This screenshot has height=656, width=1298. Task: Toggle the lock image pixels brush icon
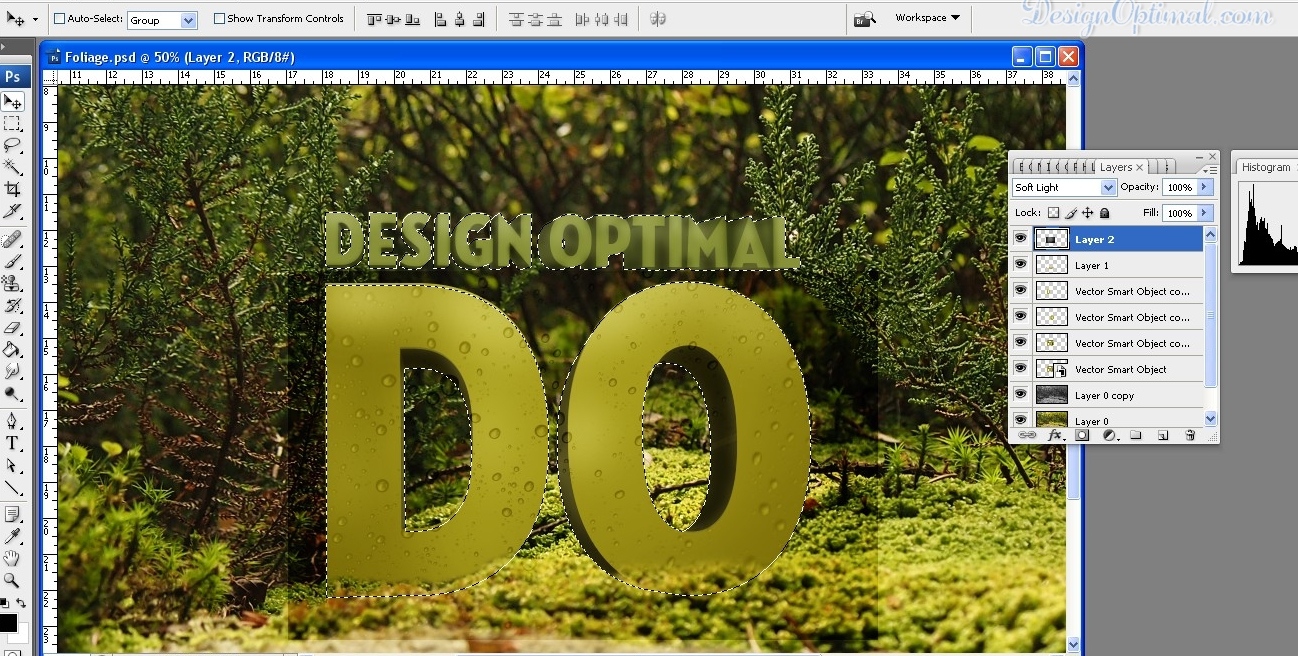click(x=1070, y=213)
